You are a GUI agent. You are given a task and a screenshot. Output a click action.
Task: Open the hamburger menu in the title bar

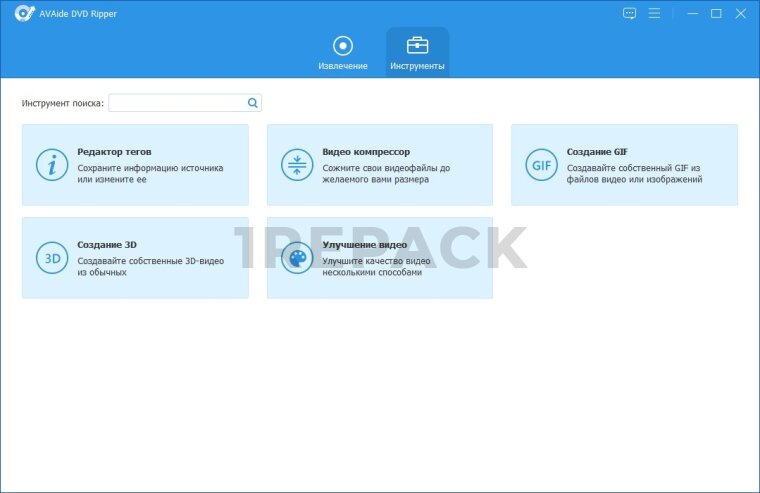click(654, 13)
